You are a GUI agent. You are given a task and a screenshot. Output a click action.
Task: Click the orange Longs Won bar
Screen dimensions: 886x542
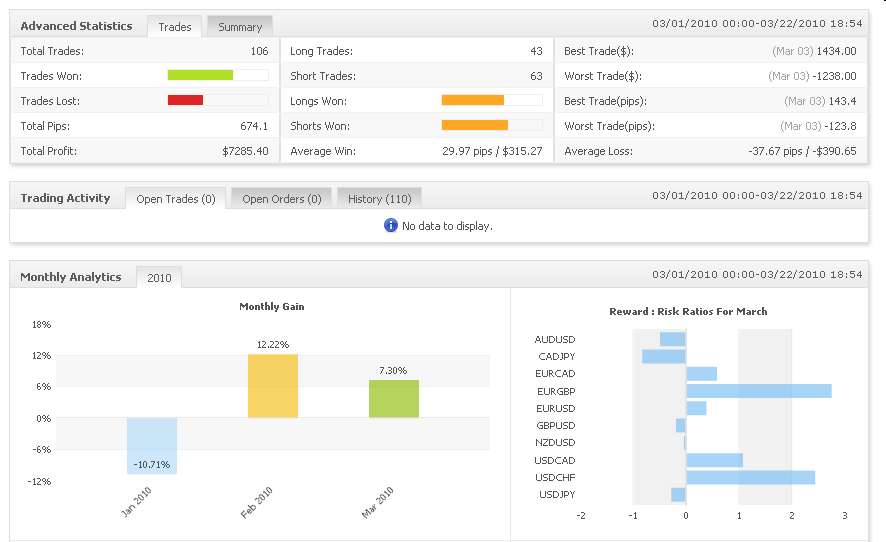(x=472, y=100)
